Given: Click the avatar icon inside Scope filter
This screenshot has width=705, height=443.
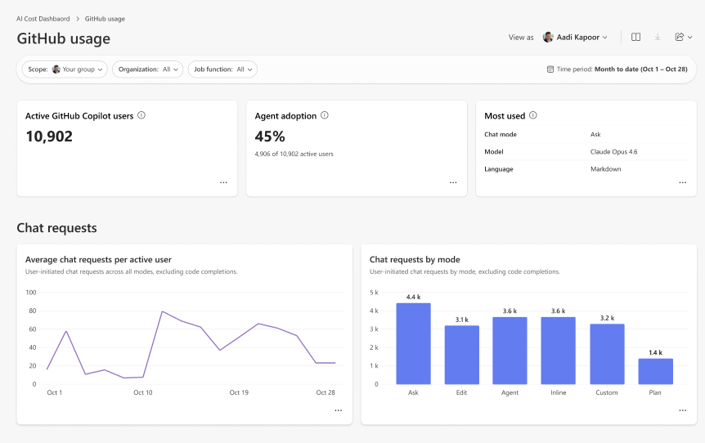Looking at the screenshot, I should coord(56,69).
